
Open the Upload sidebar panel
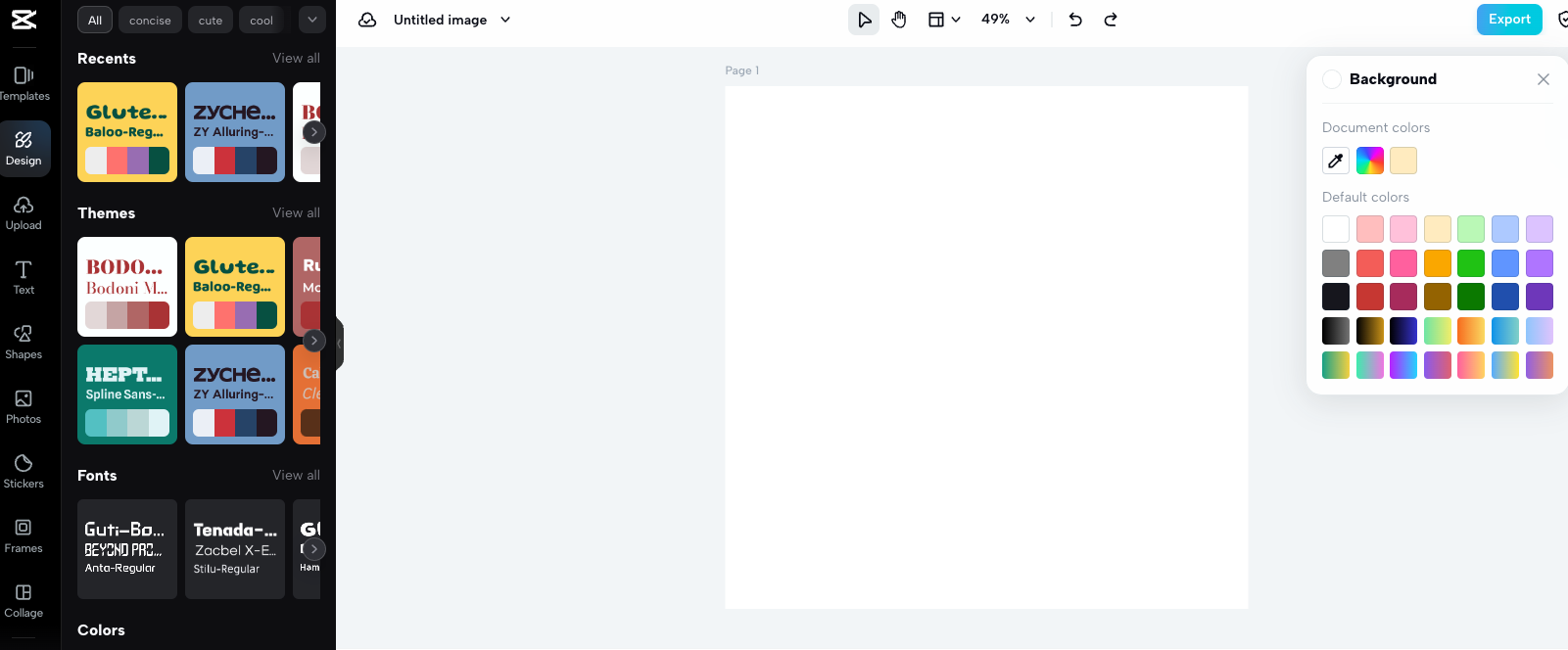pos(24,213)
